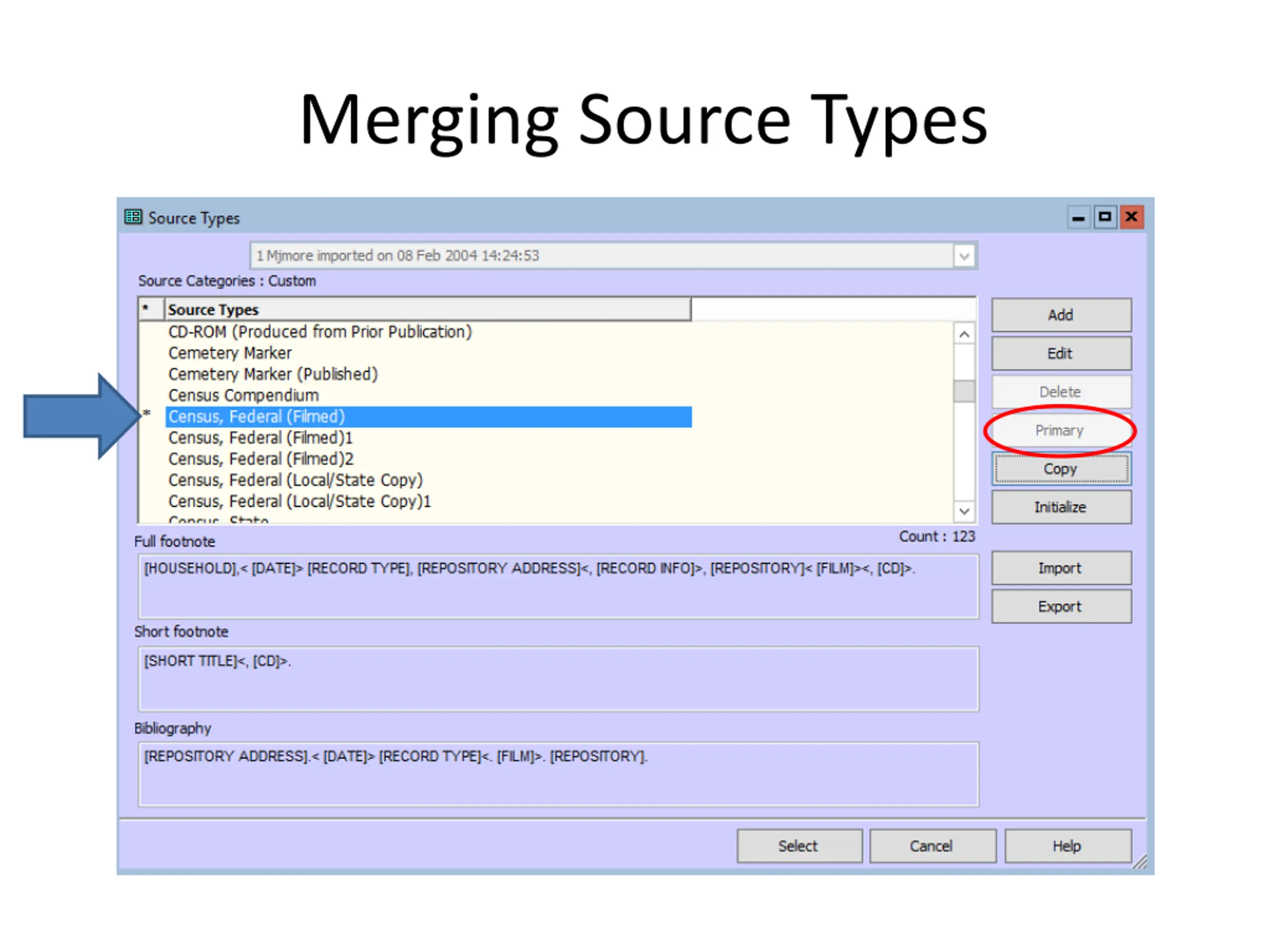Click the Cancel button
This screenshot has width=1270, height=952.
(932, 846)
